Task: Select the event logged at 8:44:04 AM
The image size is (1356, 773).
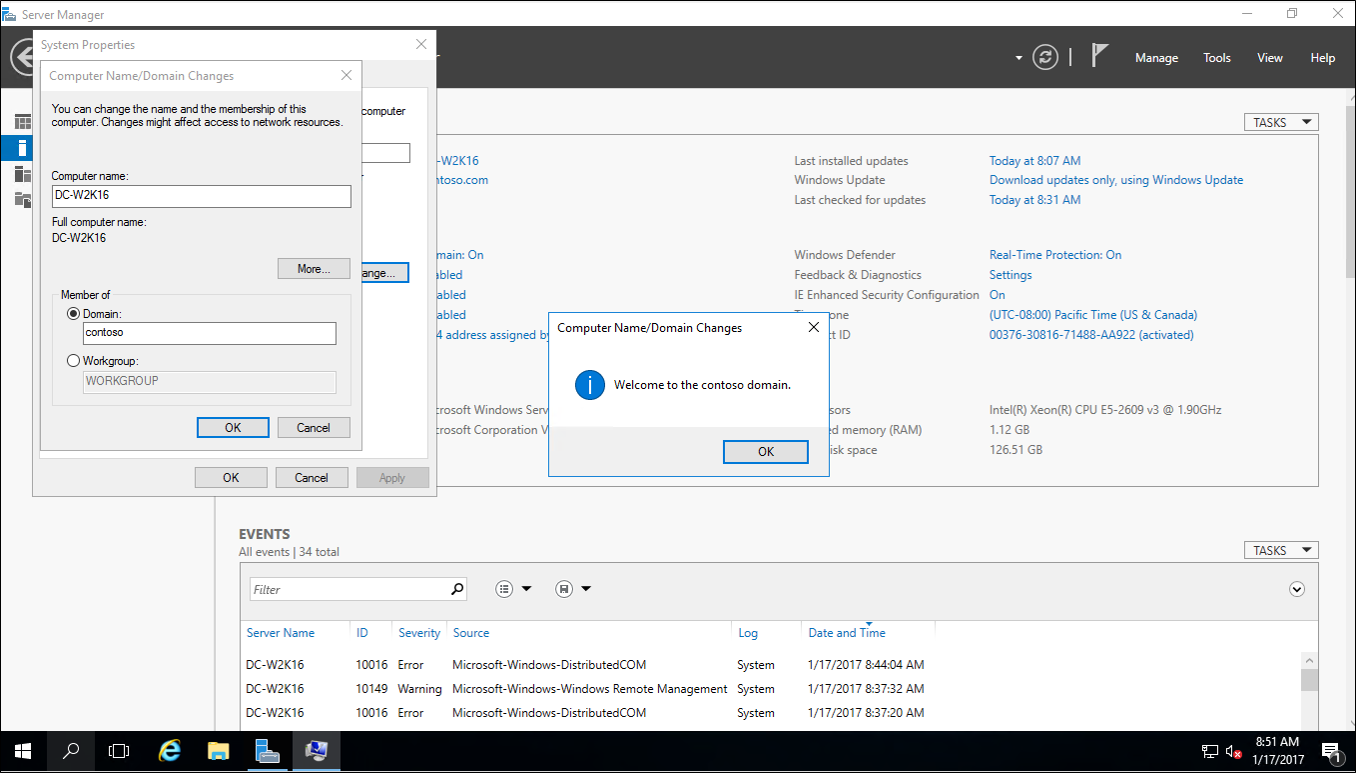Action: [770, 665]
